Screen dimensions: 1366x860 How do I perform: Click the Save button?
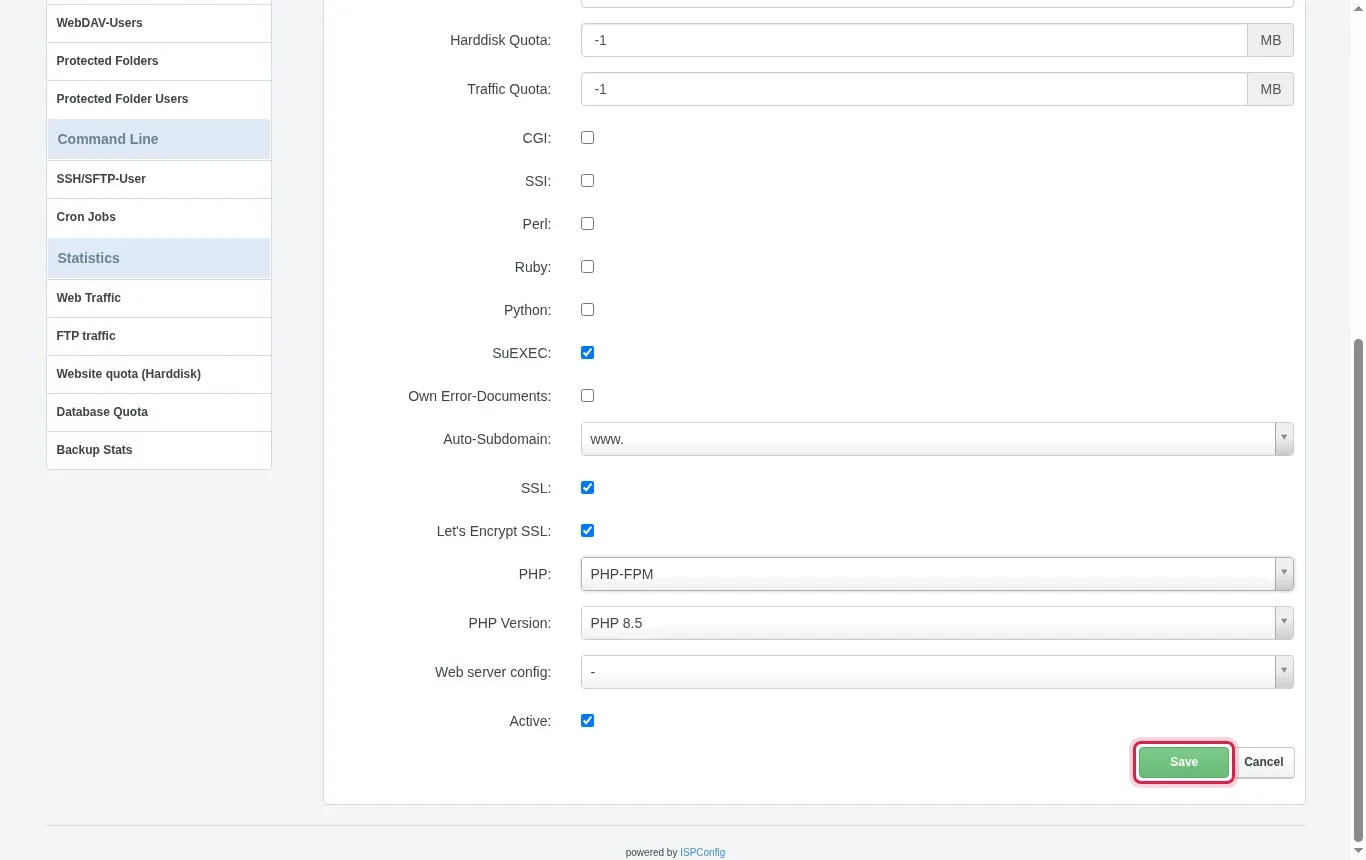pos(1184,762)
